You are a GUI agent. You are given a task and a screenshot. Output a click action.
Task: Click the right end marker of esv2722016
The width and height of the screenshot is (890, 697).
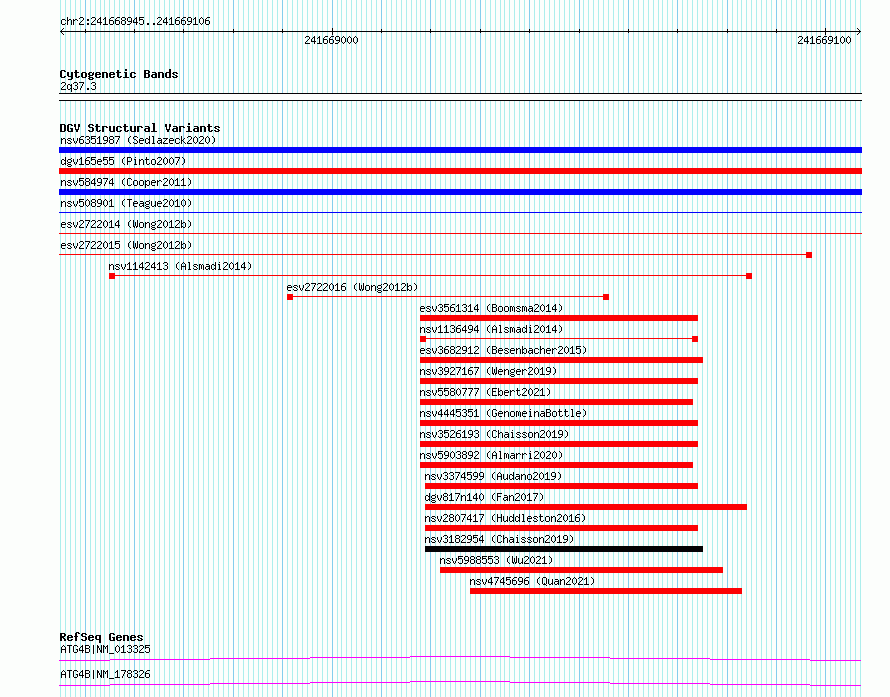coord(606,297)
